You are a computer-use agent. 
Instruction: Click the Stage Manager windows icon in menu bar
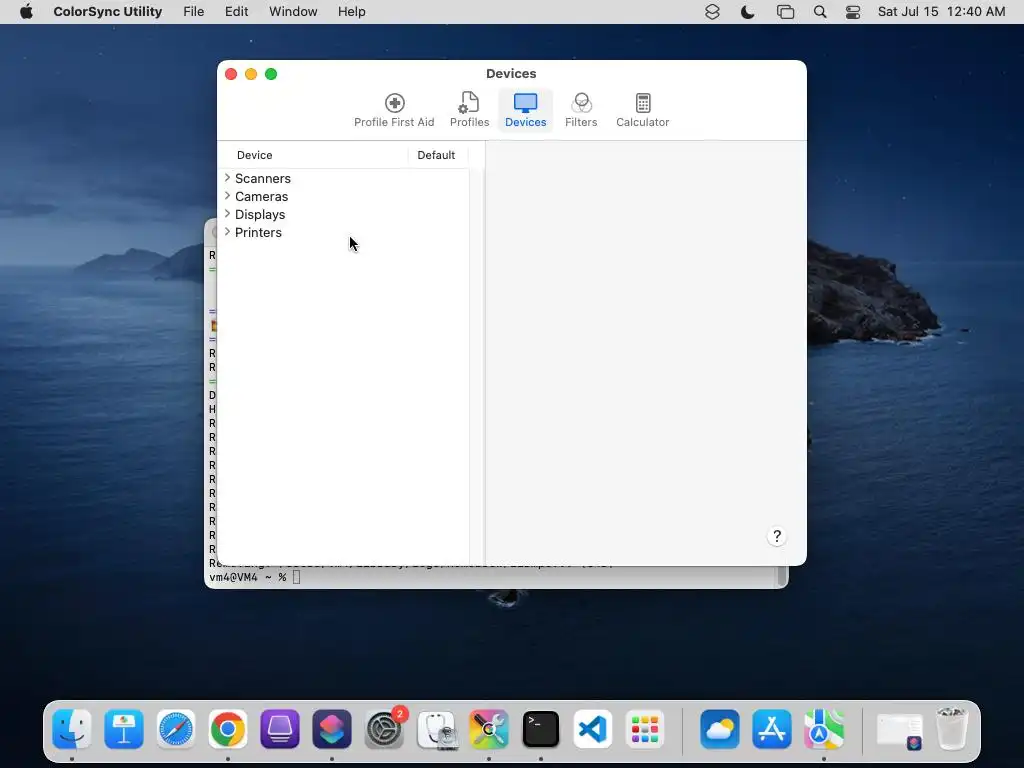785,12
